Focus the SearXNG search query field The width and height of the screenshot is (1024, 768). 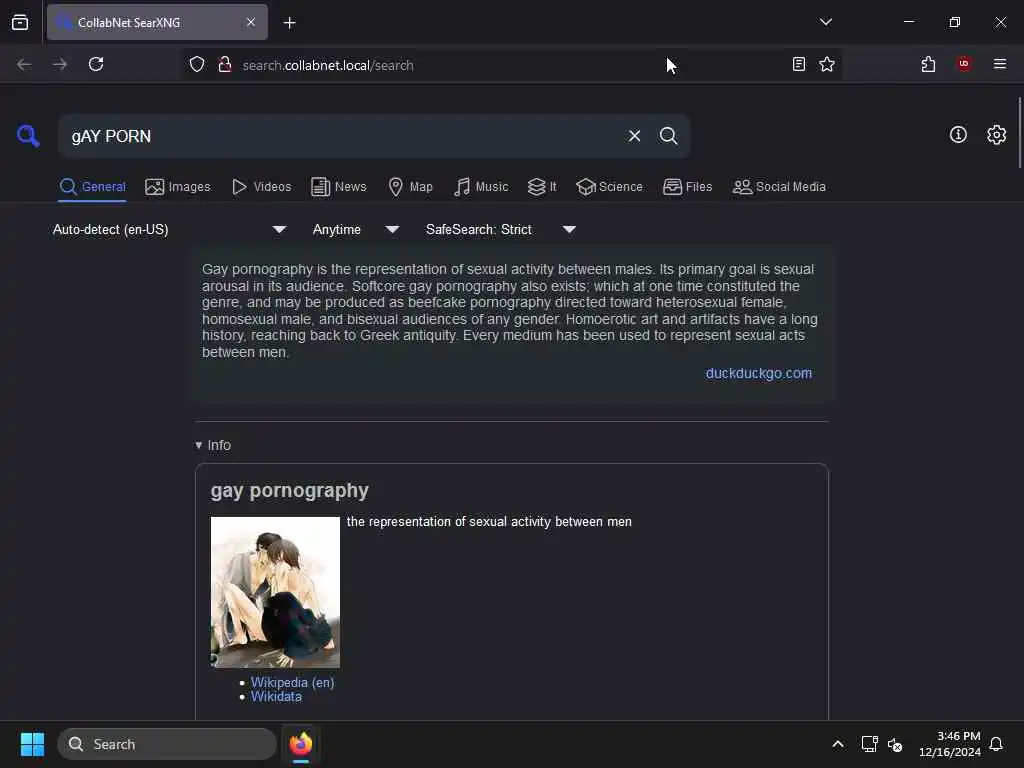tap(343, 136)
